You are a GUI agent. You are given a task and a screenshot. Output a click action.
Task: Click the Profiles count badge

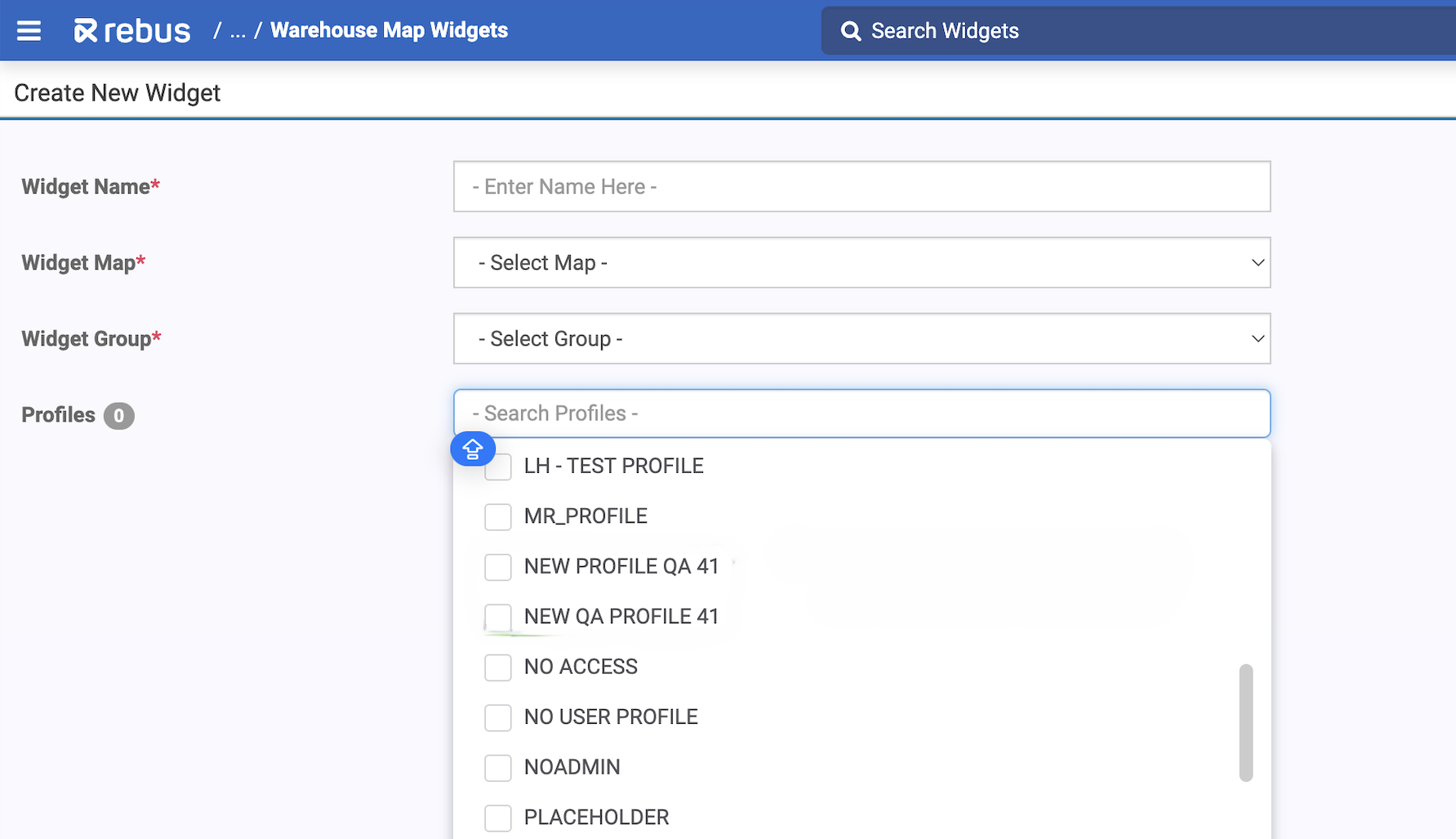click(x=118, y=416)
